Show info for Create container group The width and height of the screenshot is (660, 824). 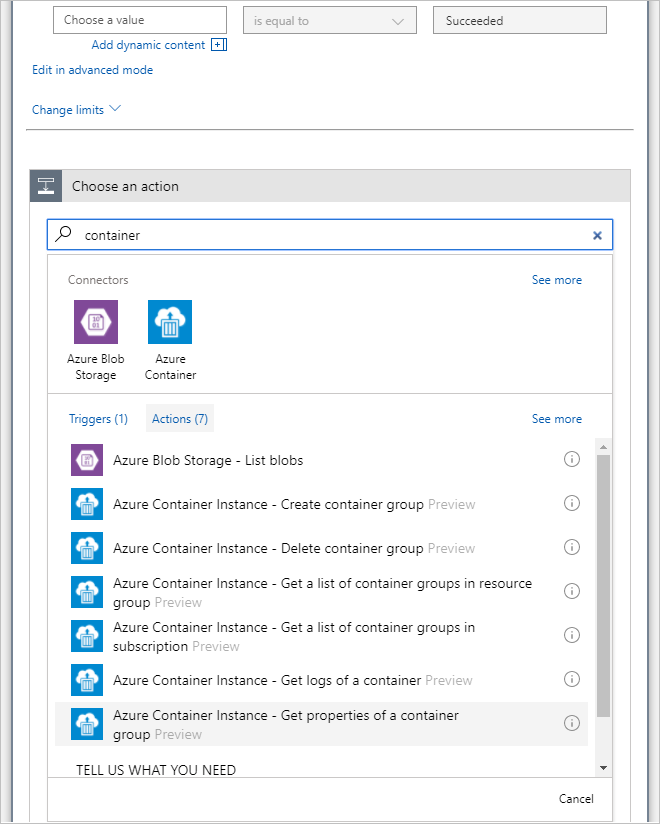[572, 503]
